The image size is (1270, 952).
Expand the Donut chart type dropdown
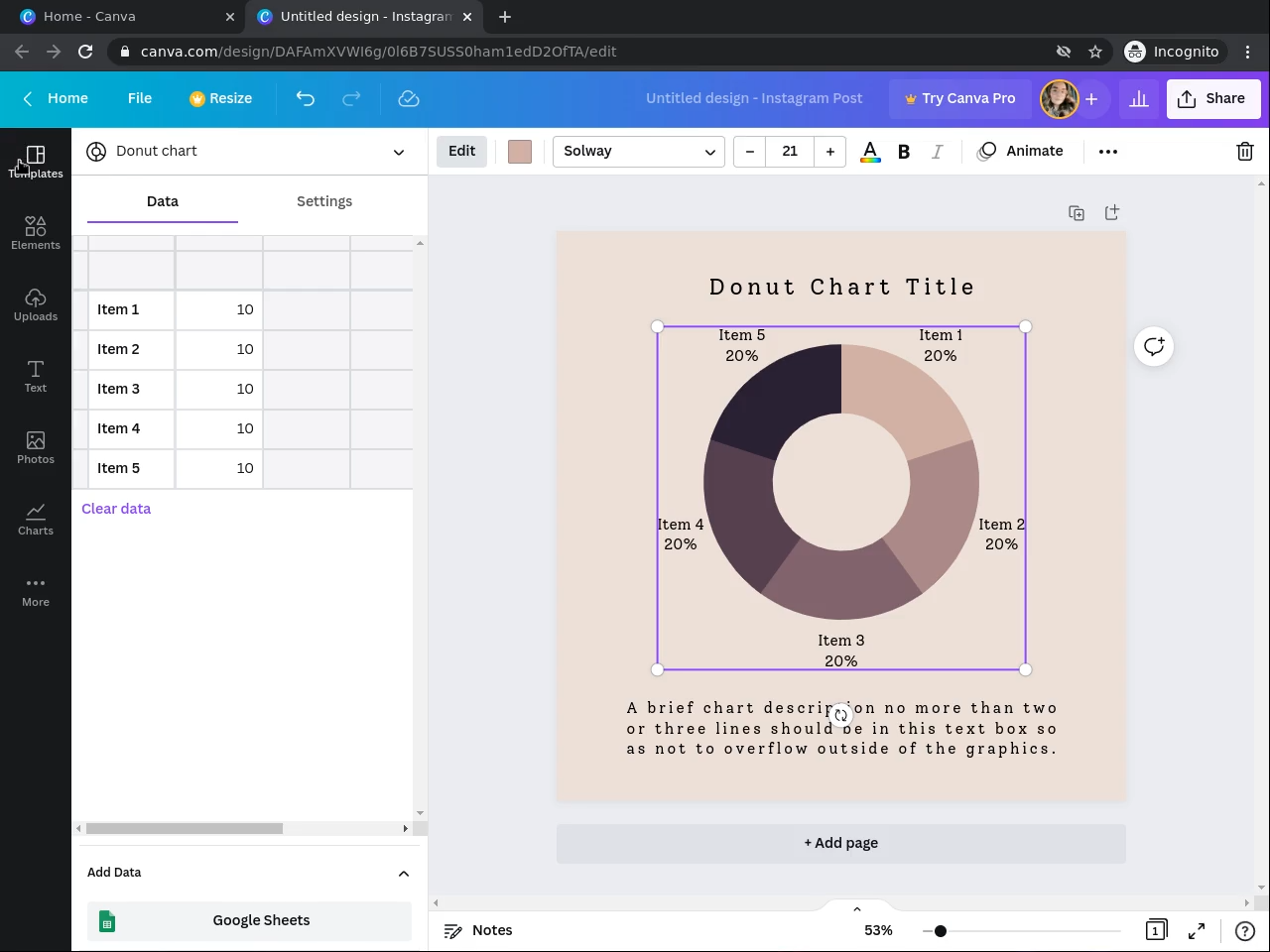coord(399,152)
